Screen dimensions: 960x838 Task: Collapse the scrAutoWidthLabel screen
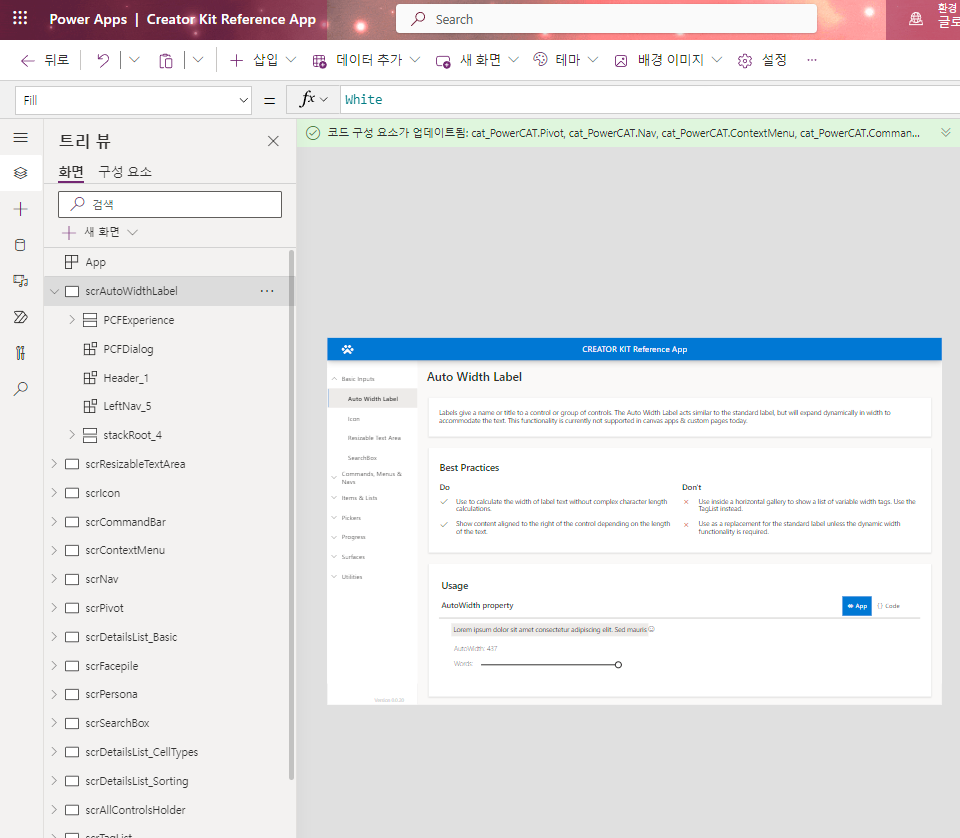click(x=54, y=291)
